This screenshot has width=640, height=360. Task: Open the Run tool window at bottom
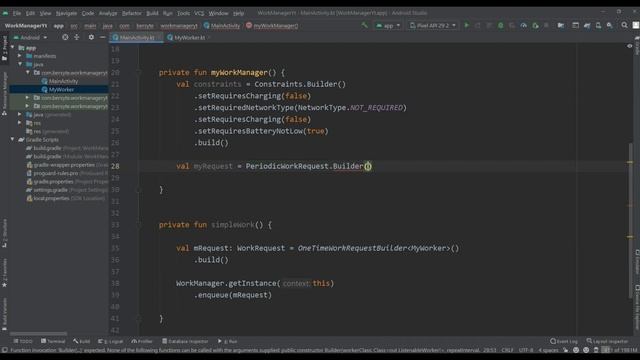(x=227, y=341)
